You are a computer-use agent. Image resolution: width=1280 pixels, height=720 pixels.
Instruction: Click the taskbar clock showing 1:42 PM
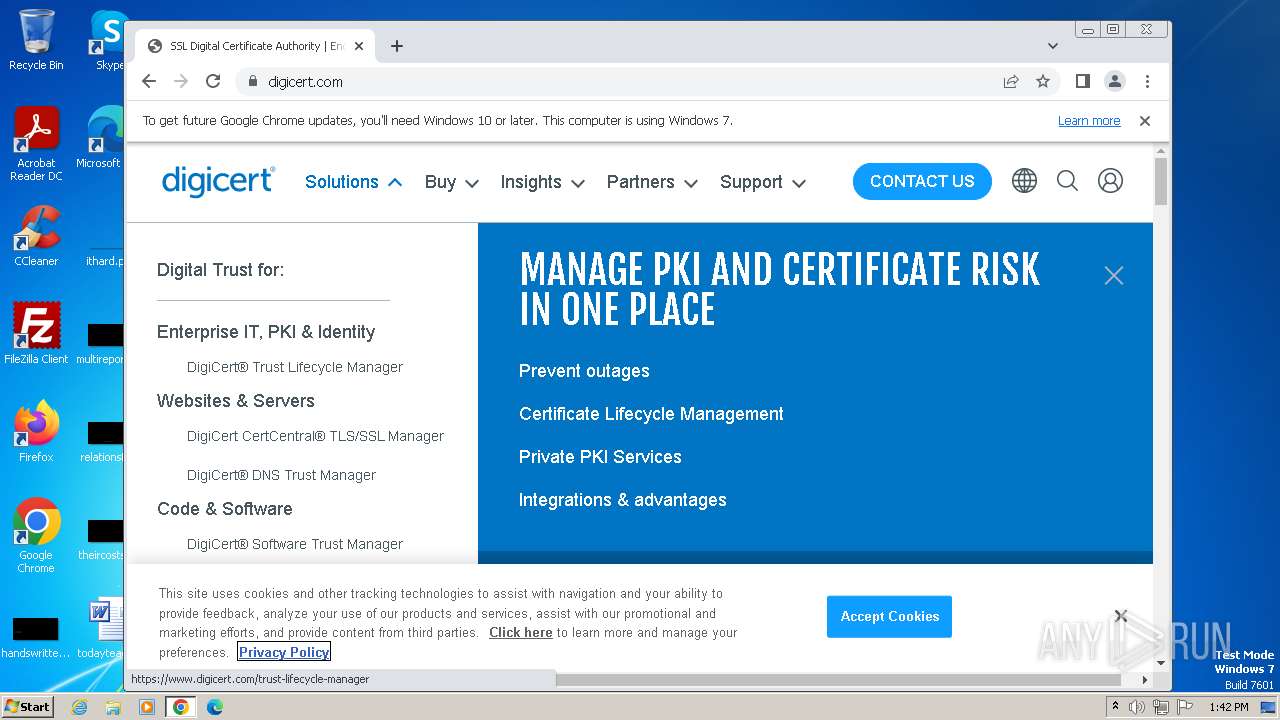point(1228,707)
